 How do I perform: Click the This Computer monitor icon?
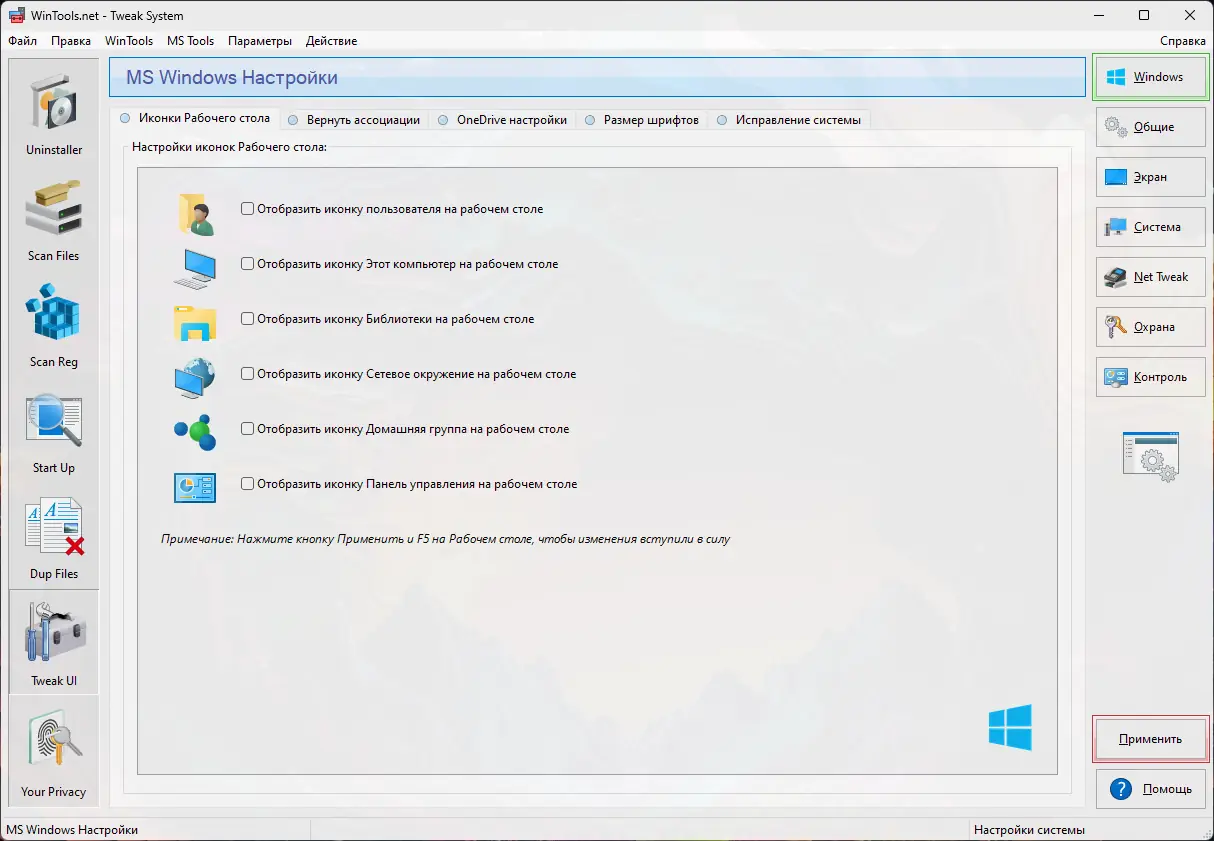click(x=195, y=268)
